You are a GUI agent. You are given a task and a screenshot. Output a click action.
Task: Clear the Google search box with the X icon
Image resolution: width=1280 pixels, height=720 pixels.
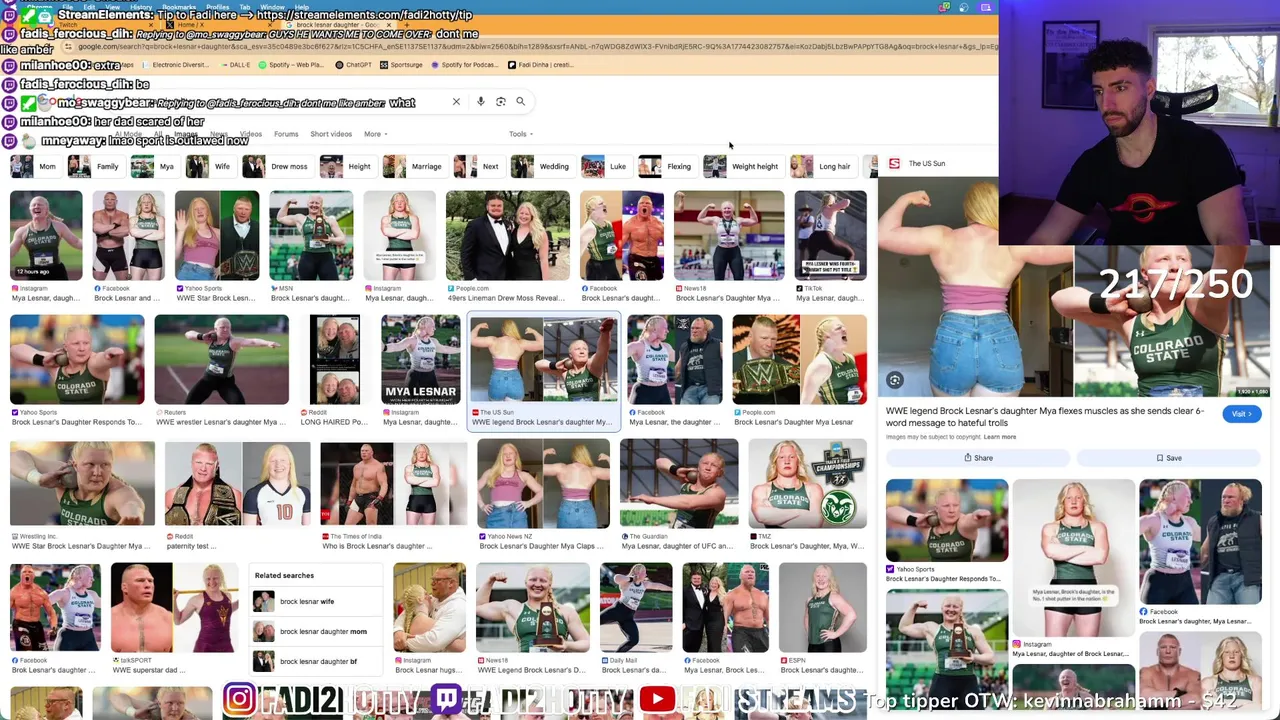click(x=456, y=102)
